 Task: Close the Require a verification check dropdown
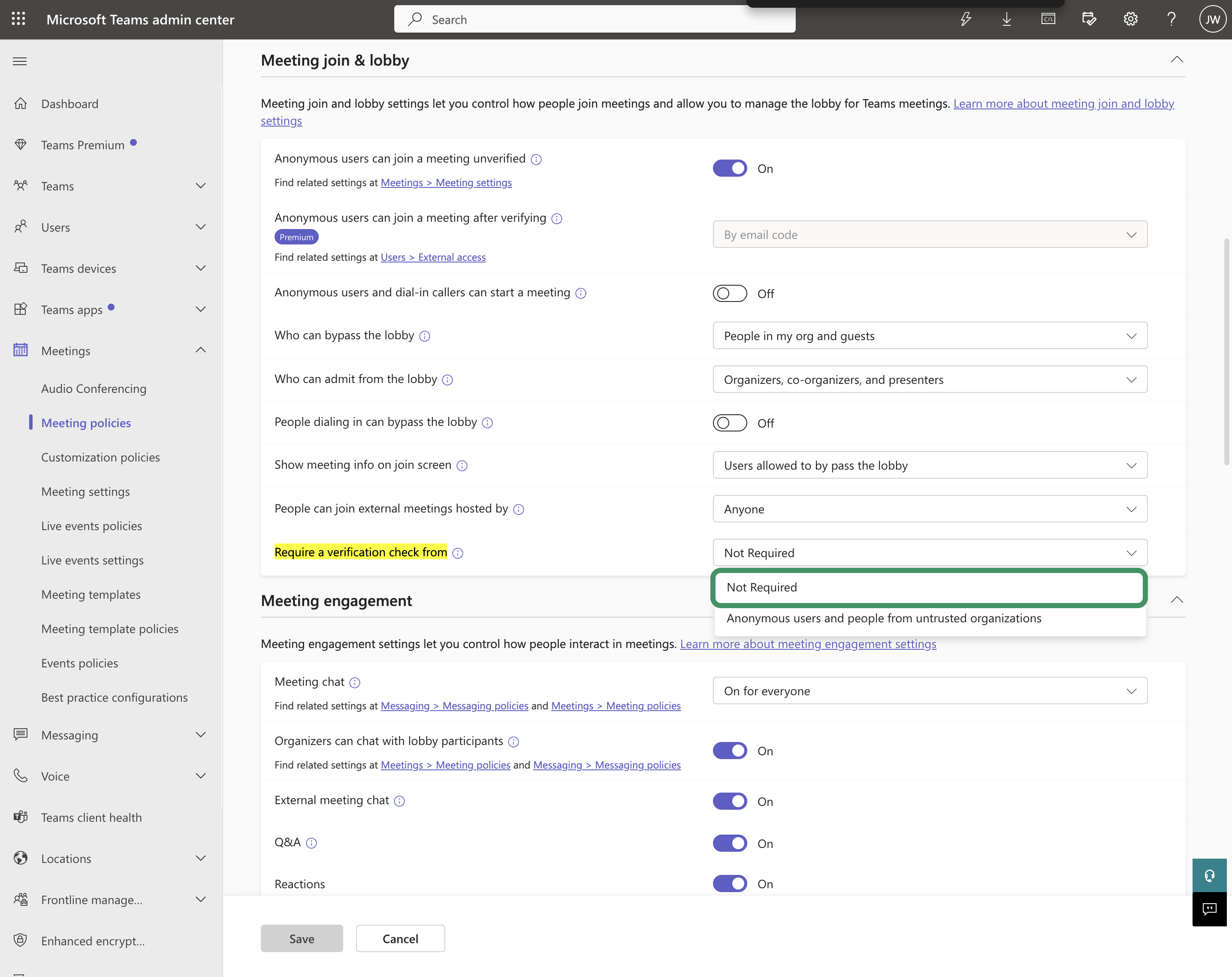pos(930,552)
